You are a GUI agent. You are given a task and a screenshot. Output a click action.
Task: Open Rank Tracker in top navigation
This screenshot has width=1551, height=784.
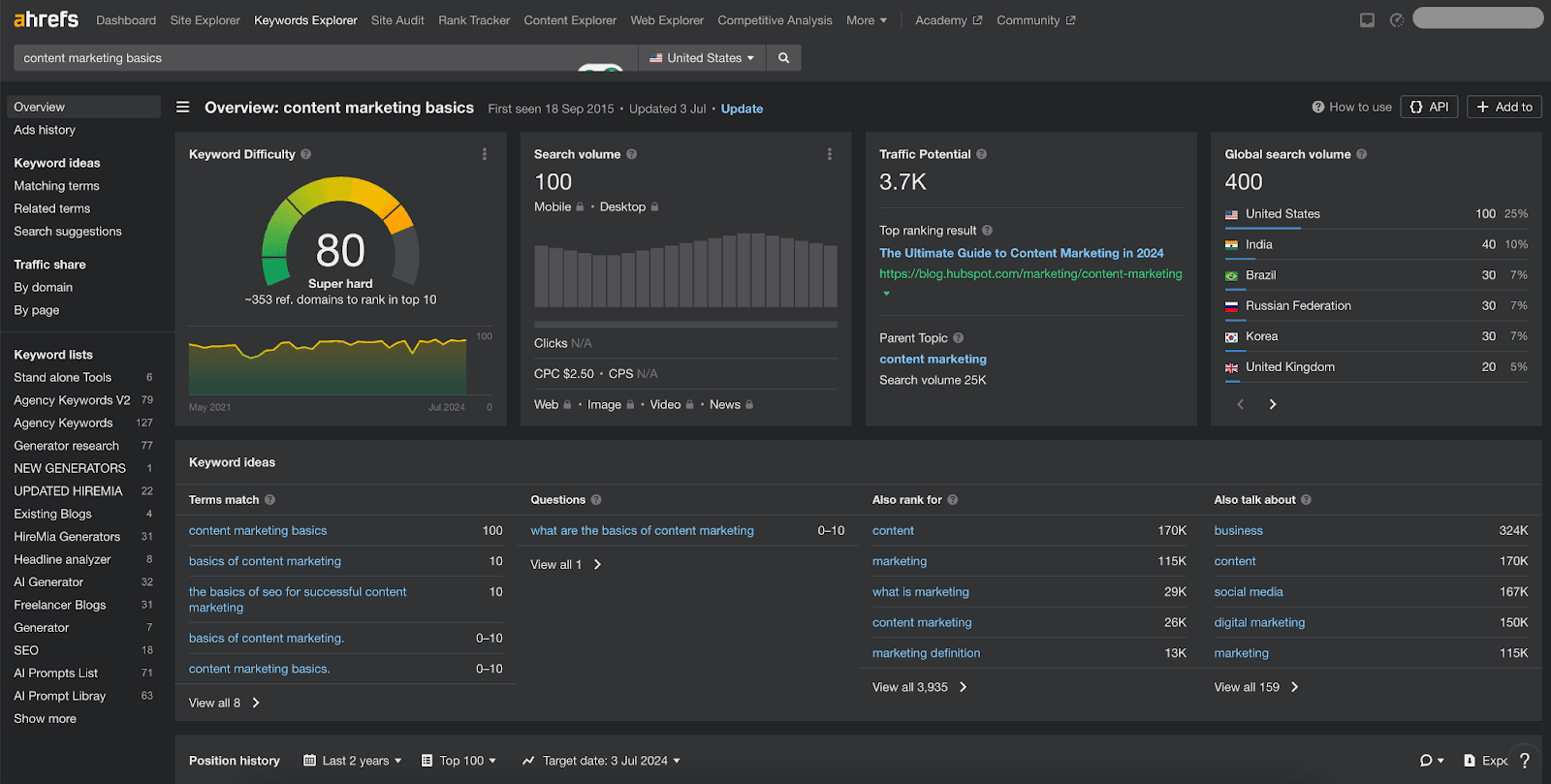click(474, 20)
